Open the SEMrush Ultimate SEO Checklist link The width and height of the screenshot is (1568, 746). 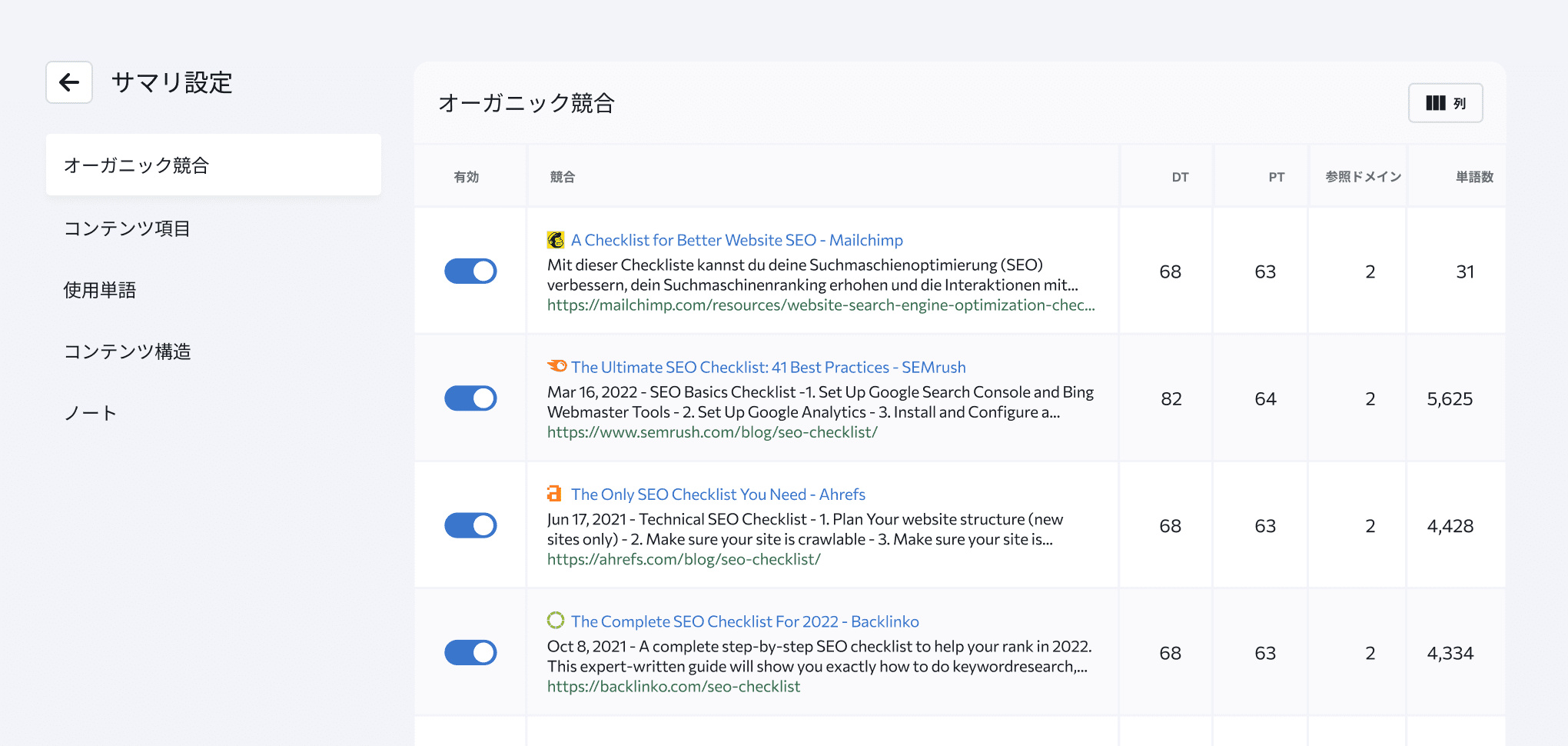pos(770,366)
